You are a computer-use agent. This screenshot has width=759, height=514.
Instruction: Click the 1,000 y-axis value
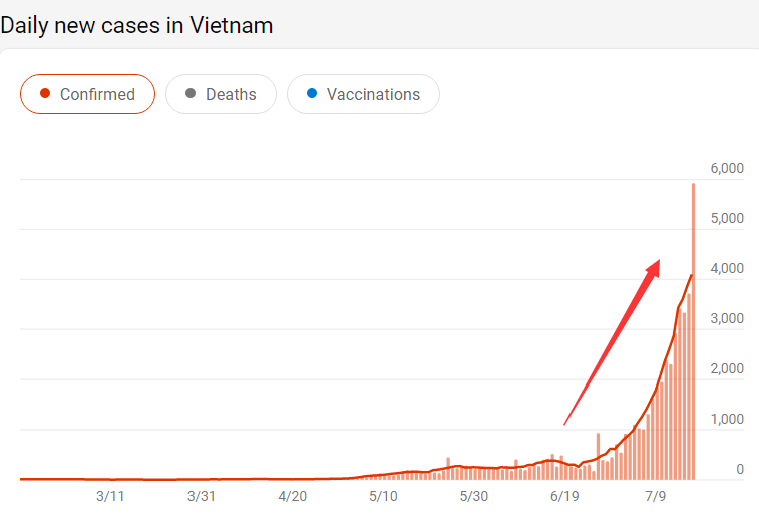726,419
